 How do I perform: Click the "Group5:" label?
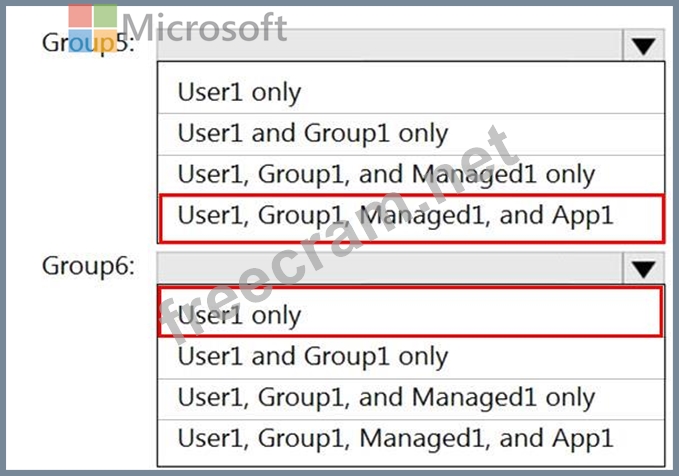click(88, 44)
